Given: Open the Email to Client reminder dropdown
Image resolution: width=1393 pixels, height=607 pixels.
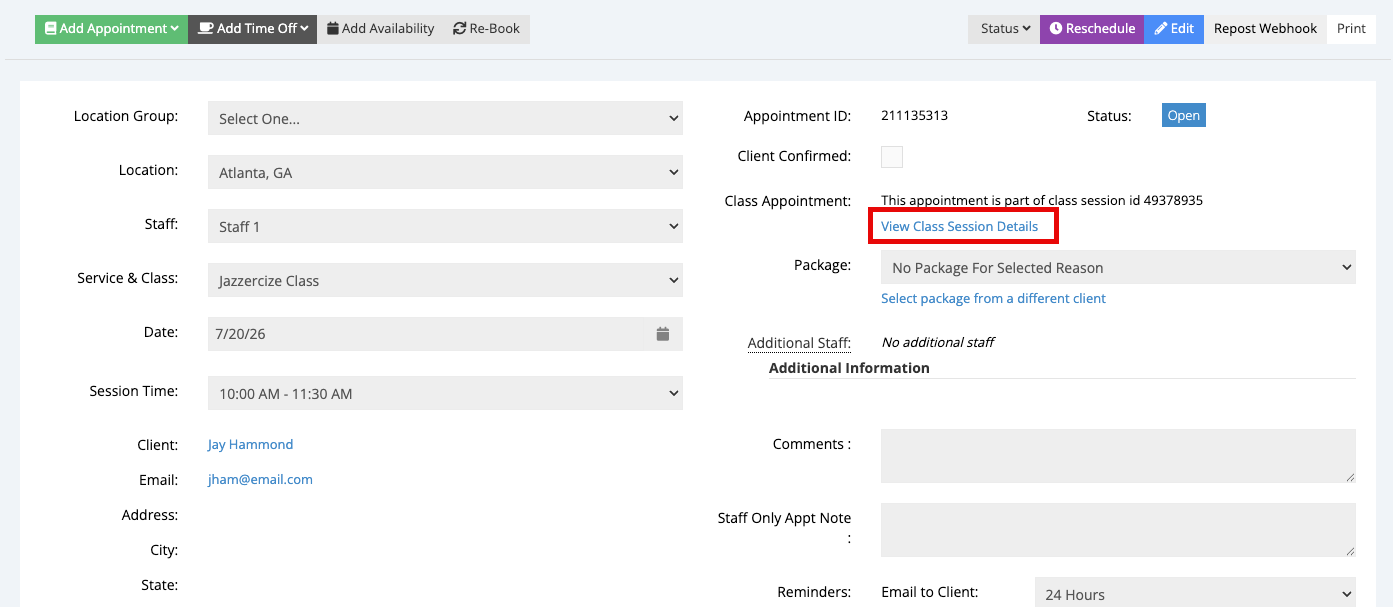Looking at the screenshot, I should [x=1195, y=593].
